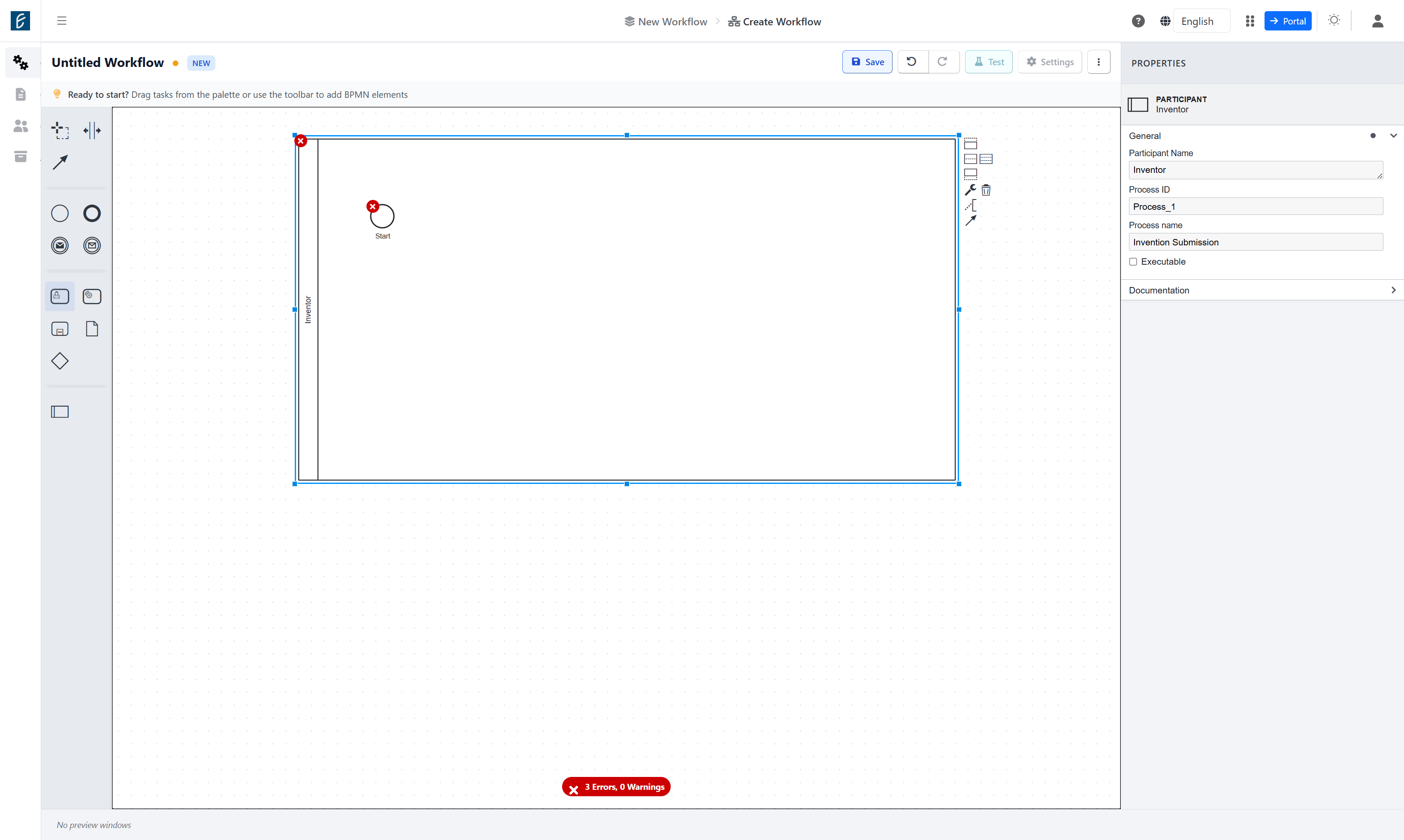This screenshot has width=1404, height=840.
Task: Show the 3 Errors, 0 Warnings details
Action: (x=616, y=787)
